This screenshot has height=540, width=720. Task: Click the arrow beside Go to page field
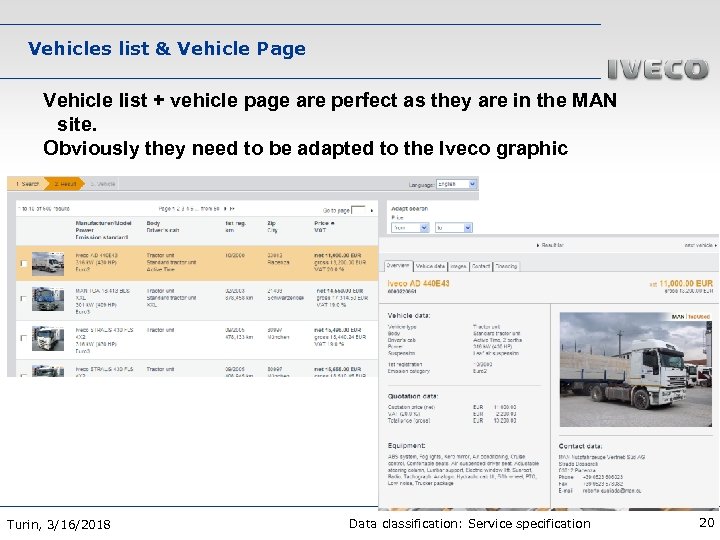371,211
